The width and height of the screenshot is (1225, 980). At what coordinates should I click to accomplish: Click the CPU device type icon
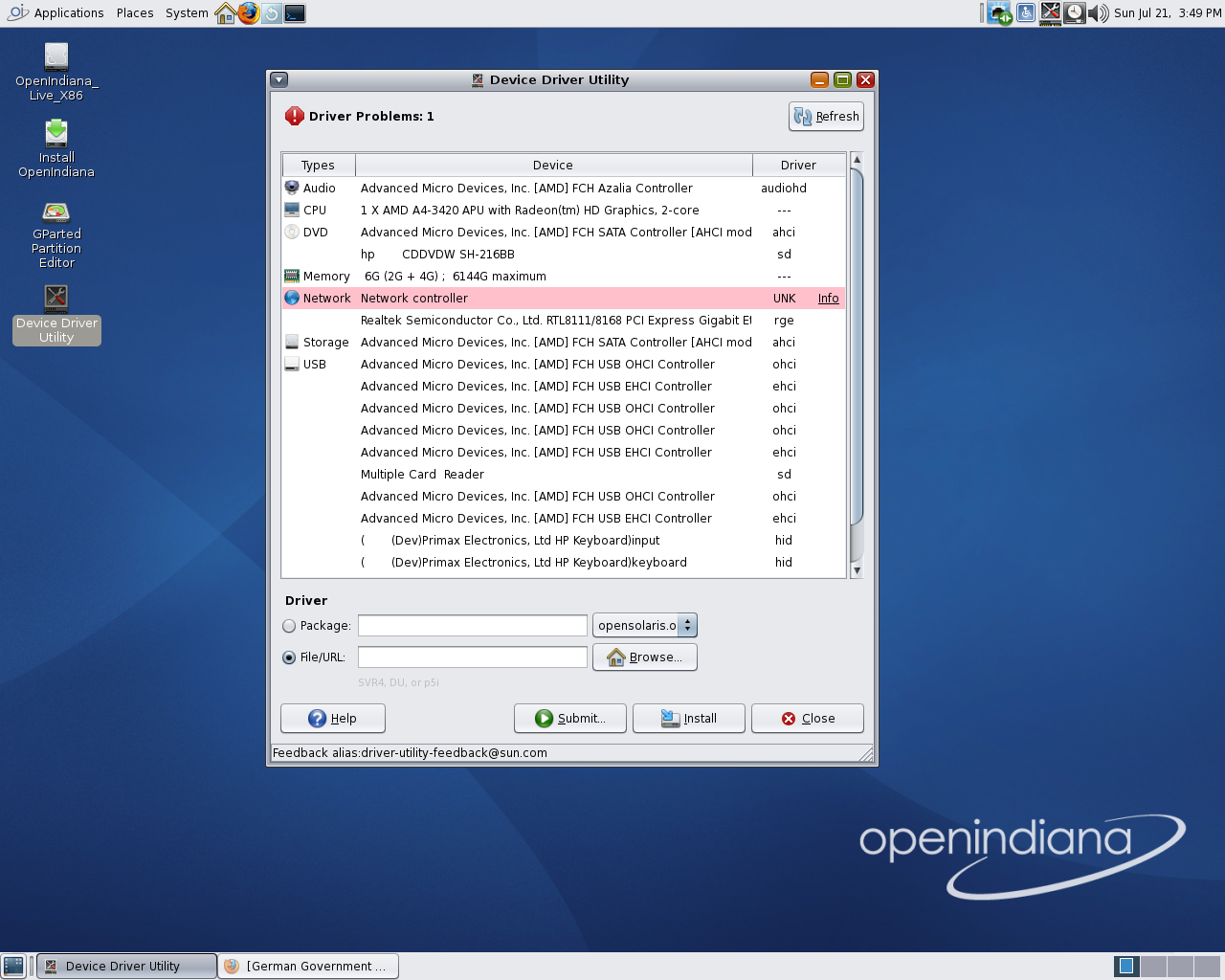tap(292, 210)
